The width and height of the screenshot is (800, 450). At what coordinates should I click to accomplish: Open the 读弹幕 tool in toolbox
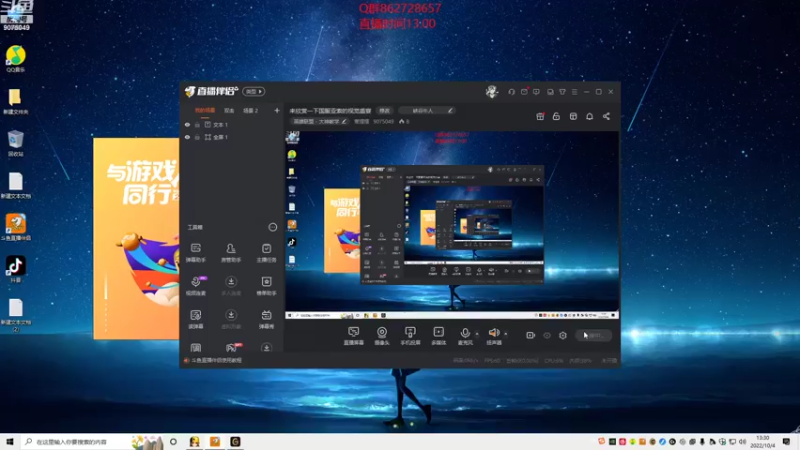coord(196,319)
